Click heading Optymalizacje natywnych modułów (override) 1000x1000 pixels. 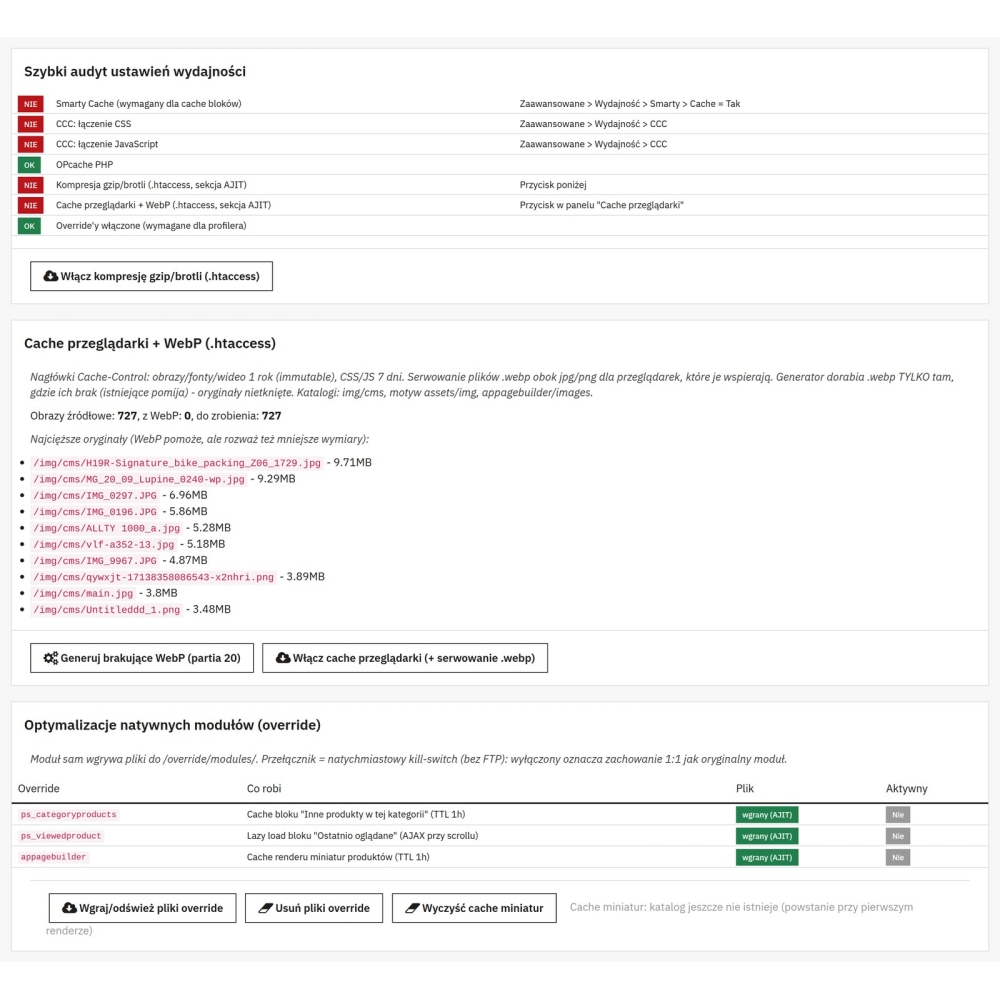pos(172,725)
